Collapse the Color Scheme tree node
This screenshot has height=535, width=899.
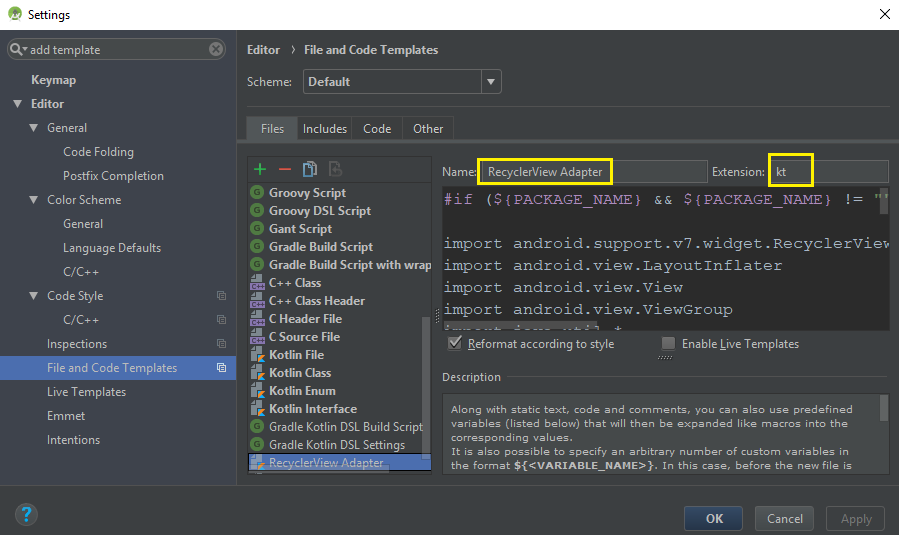[x=34, y=200]
